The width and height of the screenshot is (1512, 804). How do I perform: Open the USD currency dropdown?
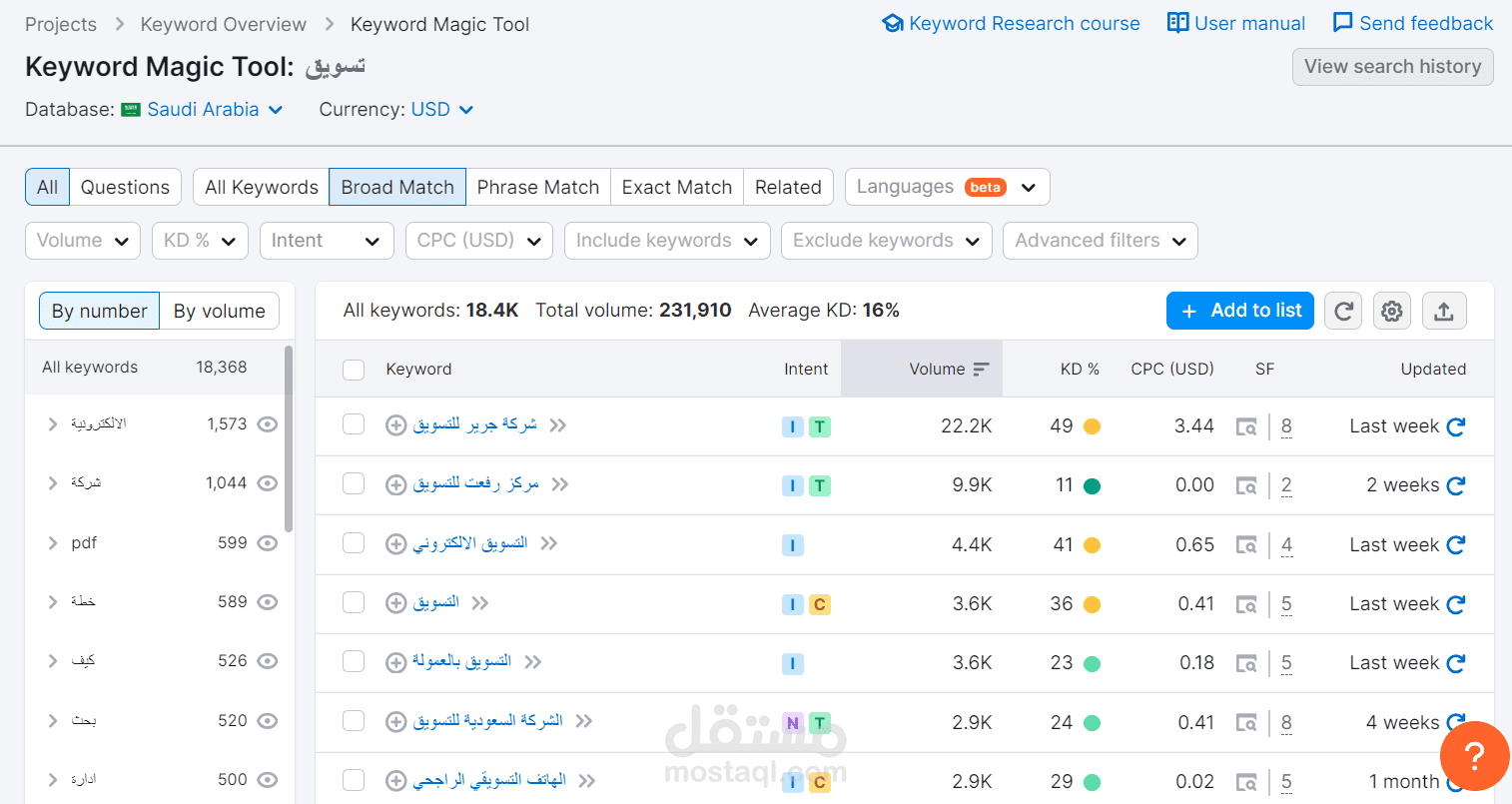(441, 110)
